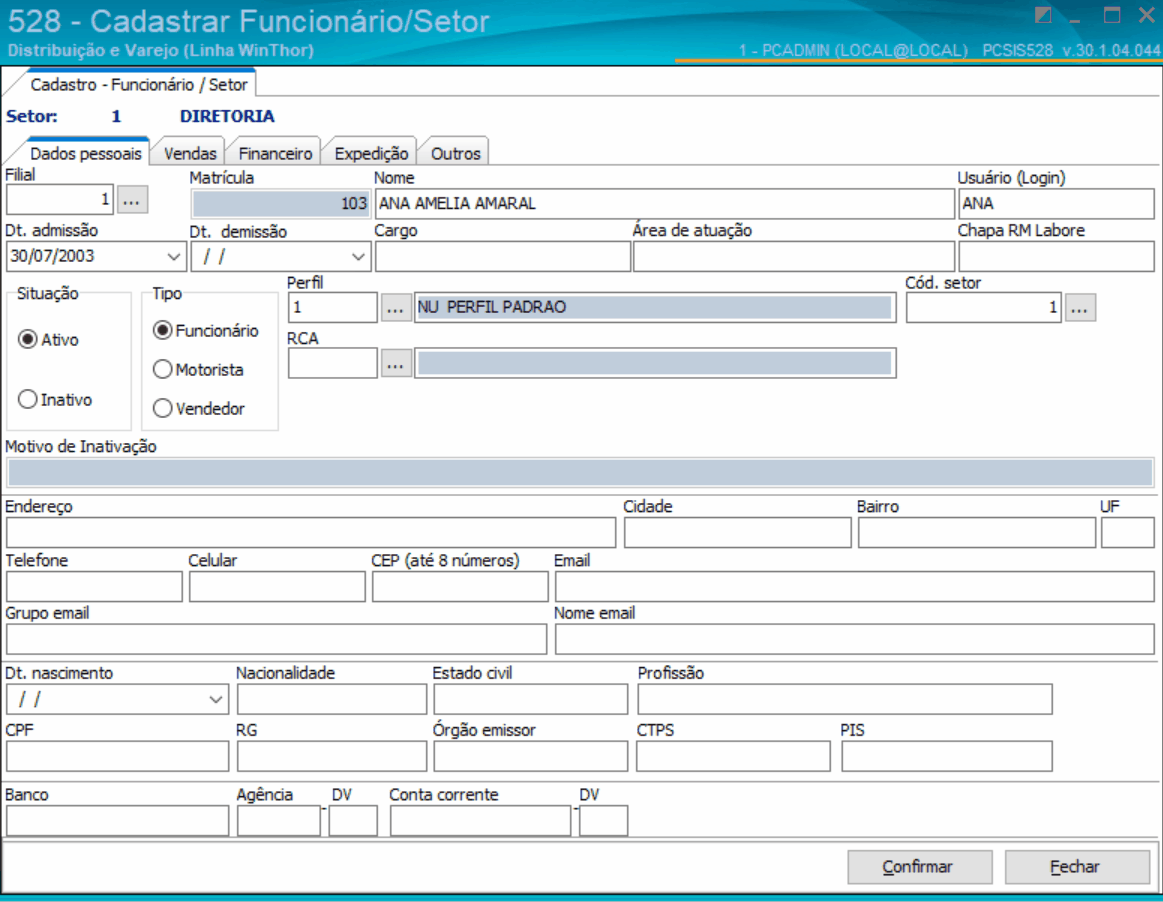The width and height of the screenshot is (1163, 902).
Task: Select the Cadastro - Funcionário / Setor tab
Action: click(x=139, y=85)
